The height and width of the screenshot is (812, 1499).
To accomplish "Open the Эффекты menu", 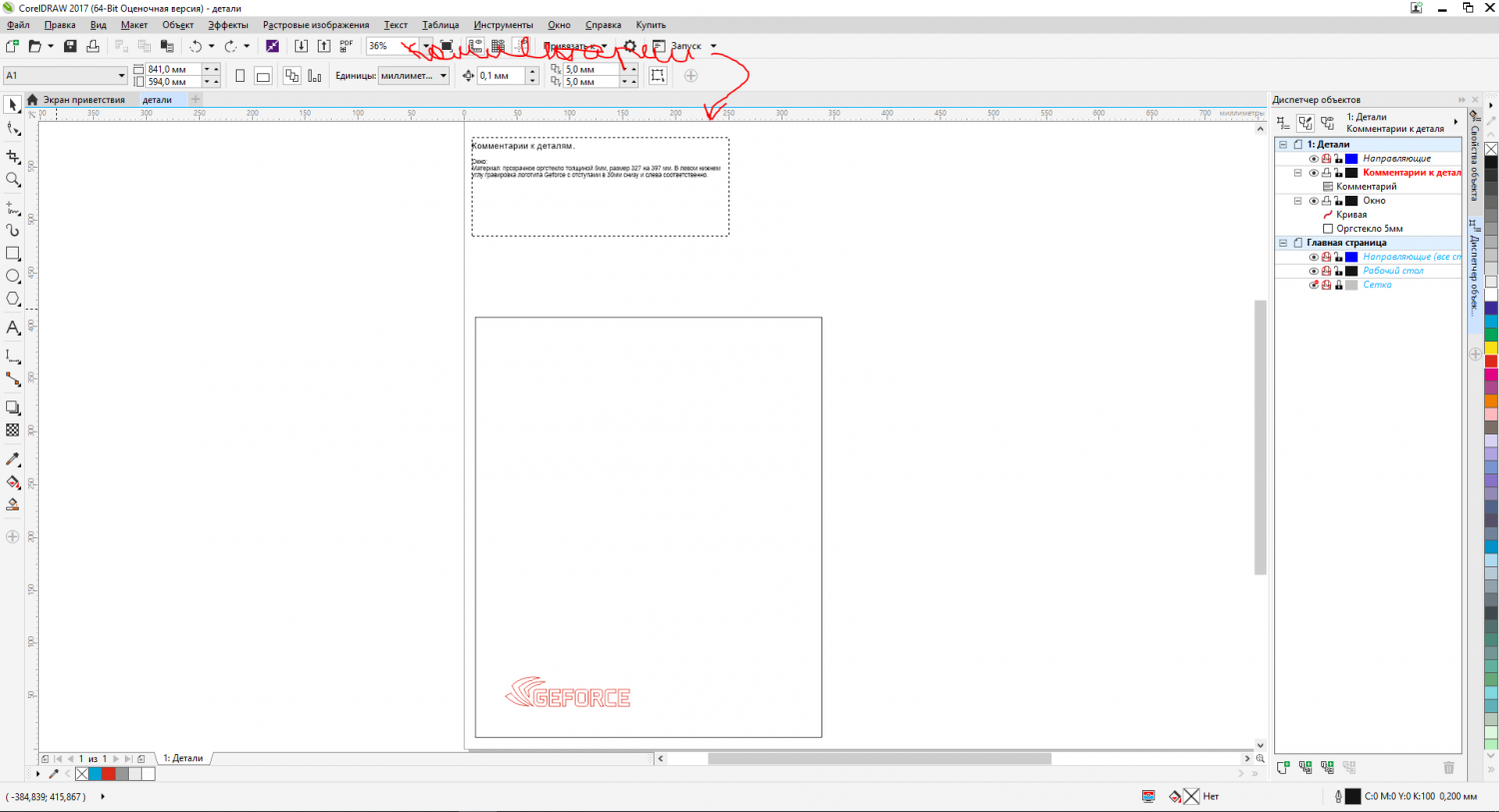I will (228, 25).
